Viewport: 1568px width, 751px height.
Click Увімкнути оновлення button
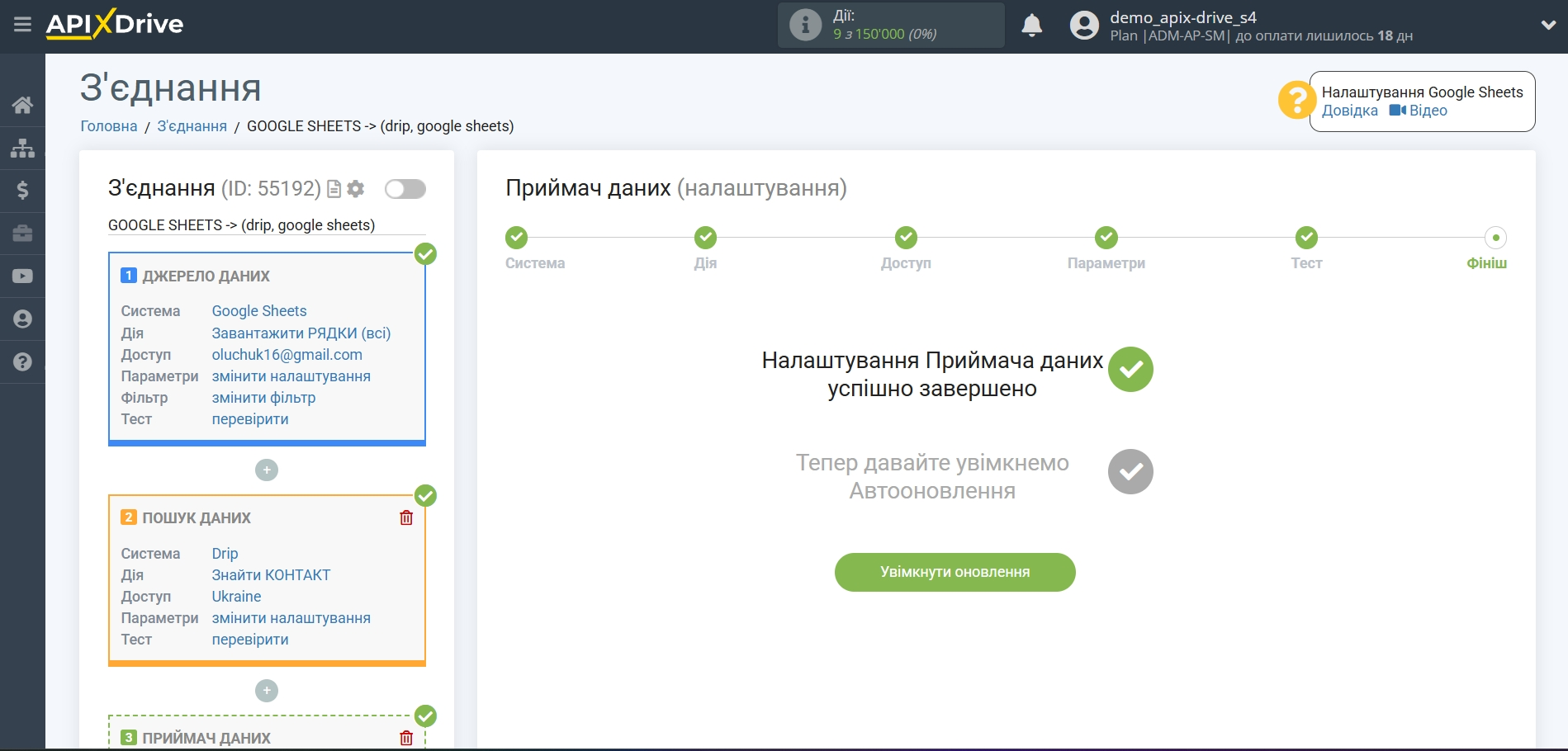tap(955, 572)
